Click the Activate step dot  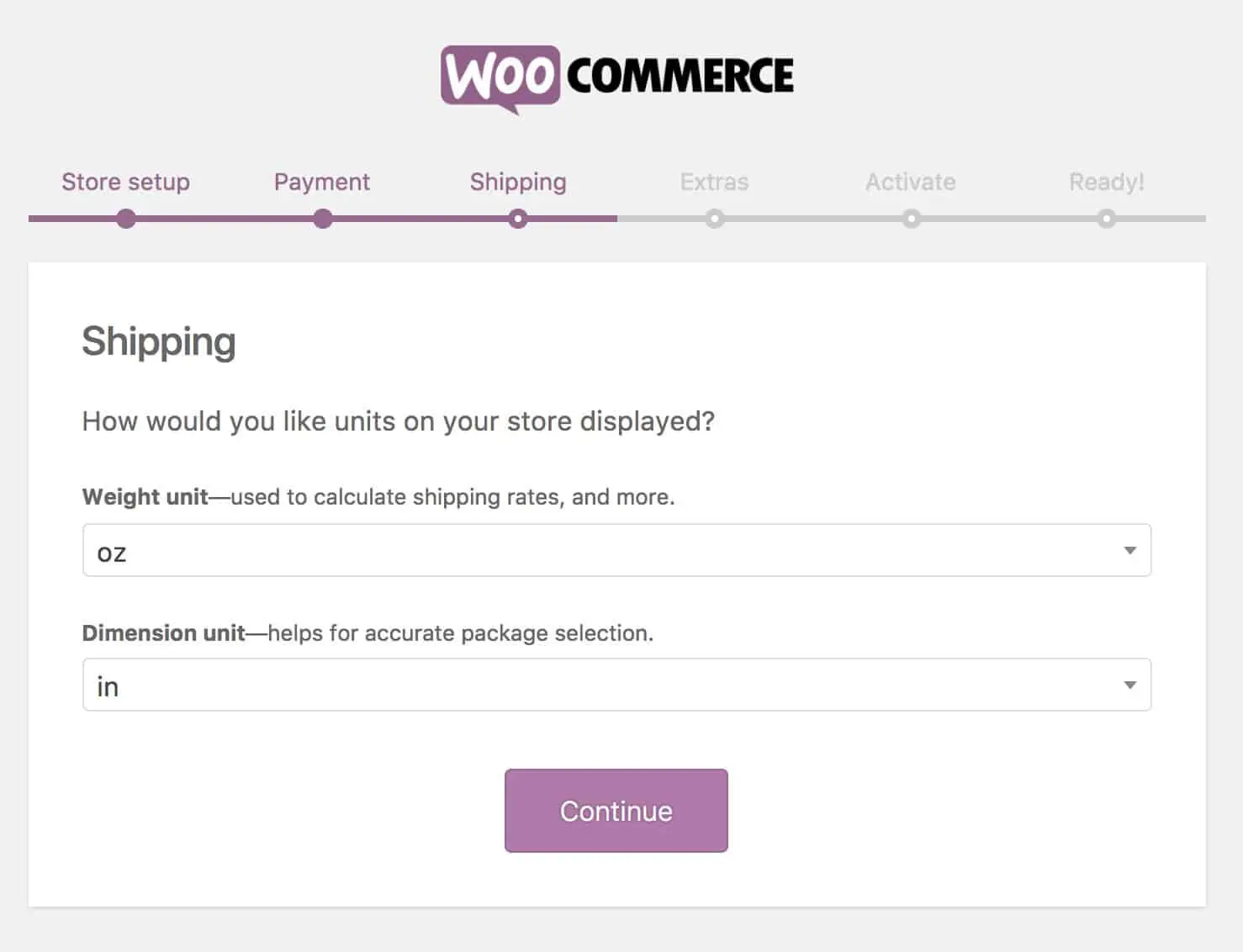coord(911,219)
